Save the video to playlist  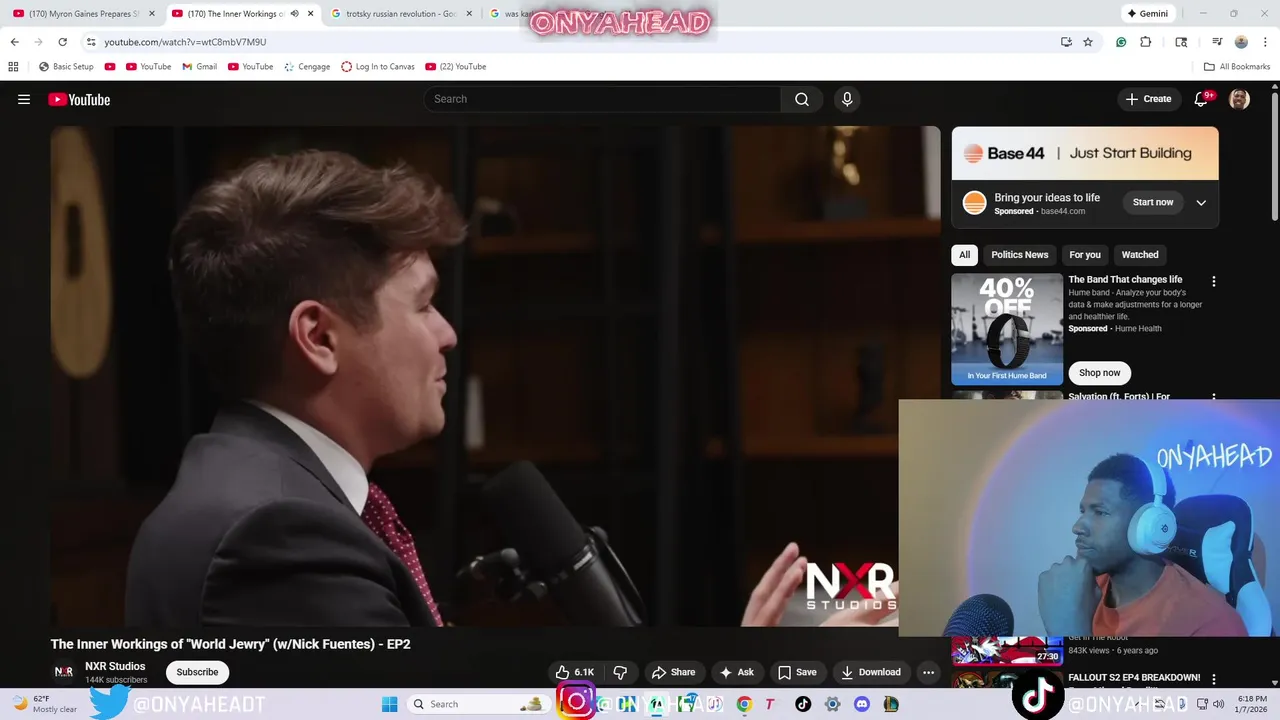pos(797,672)
